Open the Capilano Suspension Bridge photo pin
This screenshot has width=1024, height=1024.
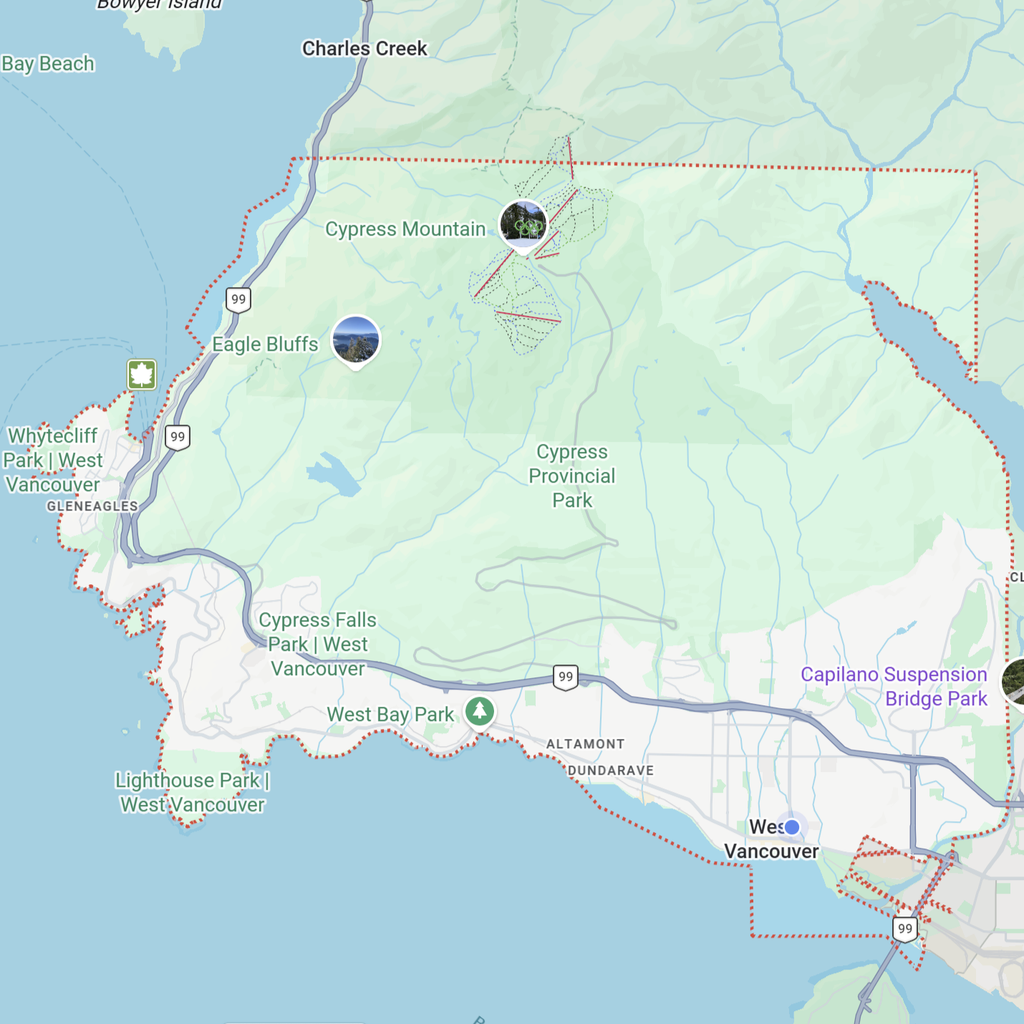tap(1014, 682)
